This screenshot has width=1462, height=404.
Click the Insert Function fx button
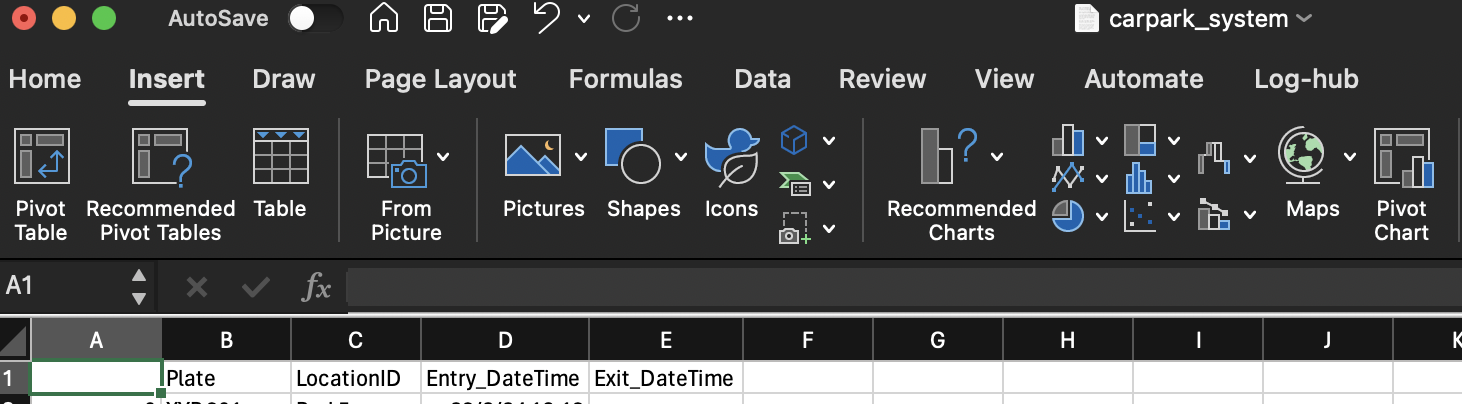(x=316, y=288)
